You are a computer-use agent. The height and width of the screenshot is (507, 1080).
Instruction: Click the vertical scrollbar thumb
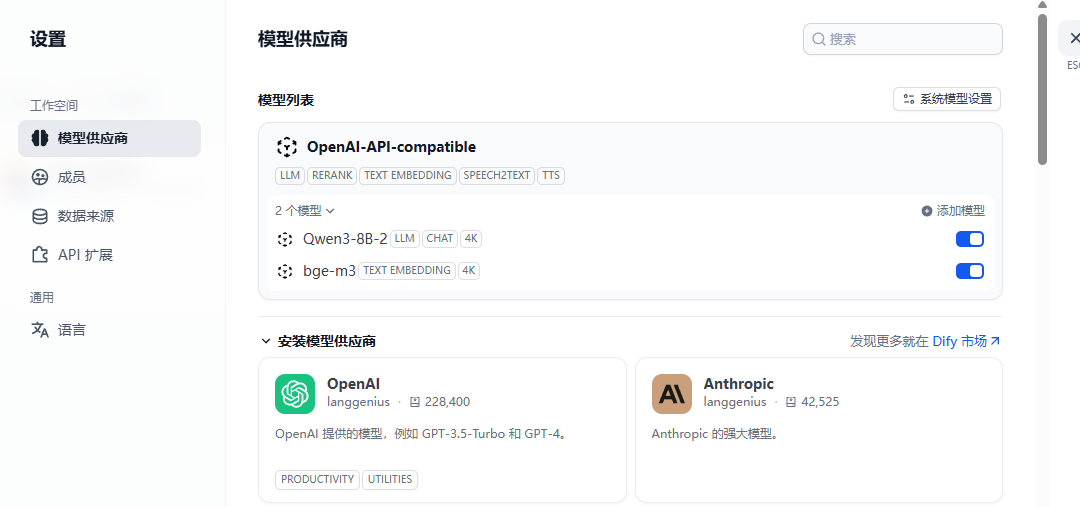coord(1042,90)
